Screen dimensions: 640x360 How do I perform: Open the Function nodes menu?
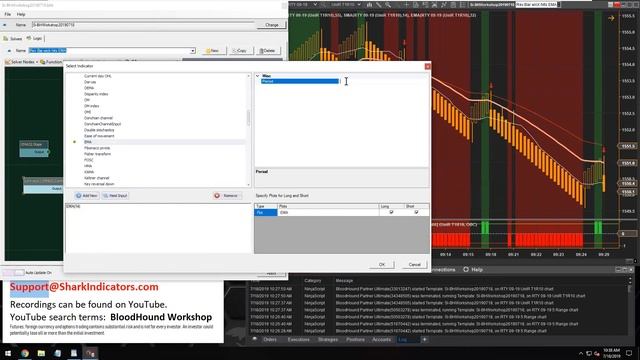click(51, 62)
